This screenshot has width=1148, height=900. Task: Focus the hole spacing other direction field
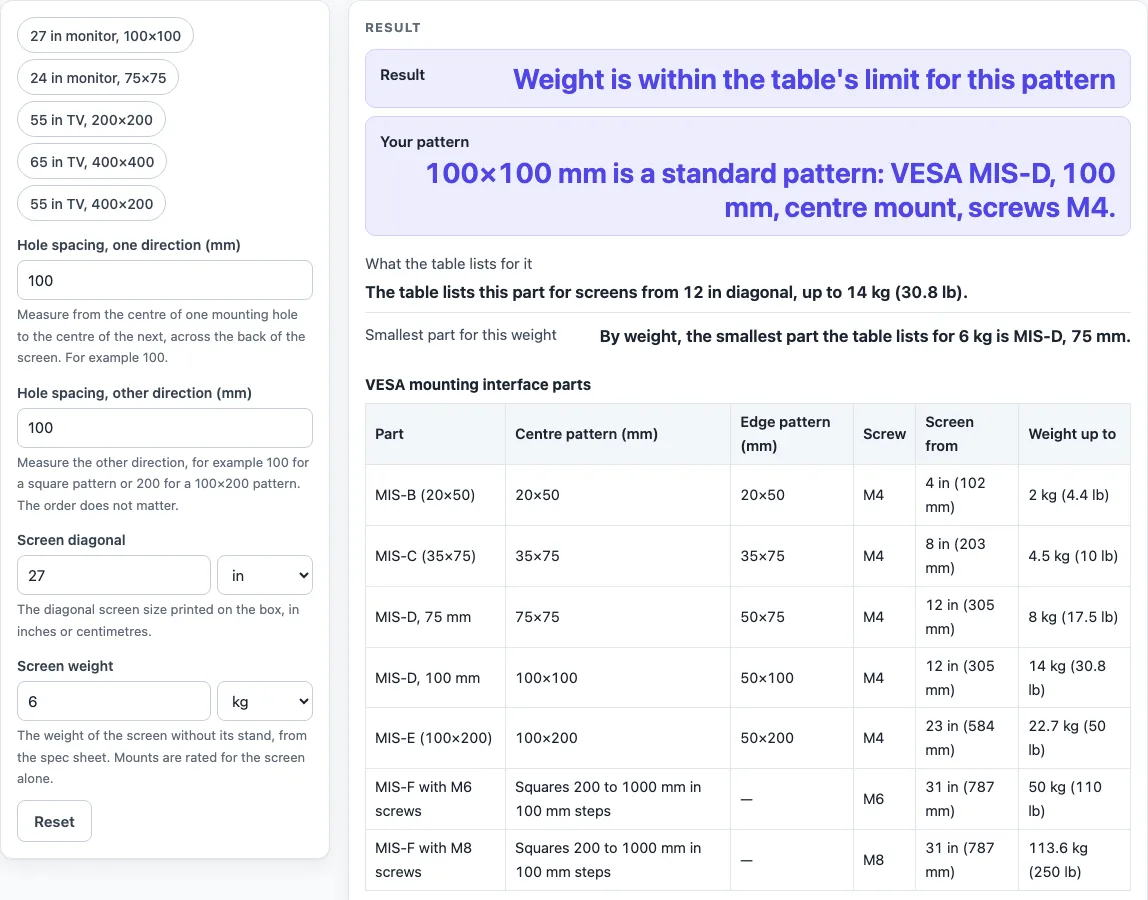coord(165,428)
